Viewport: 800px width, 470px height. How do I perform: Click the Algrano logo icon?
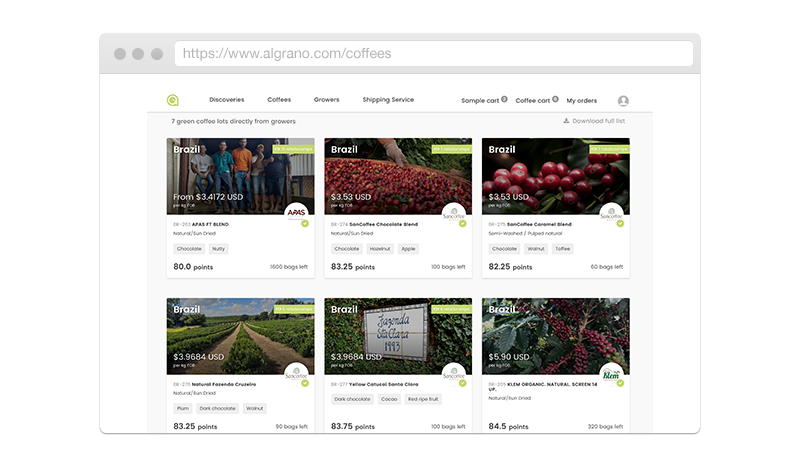click(x=172, y=100)
